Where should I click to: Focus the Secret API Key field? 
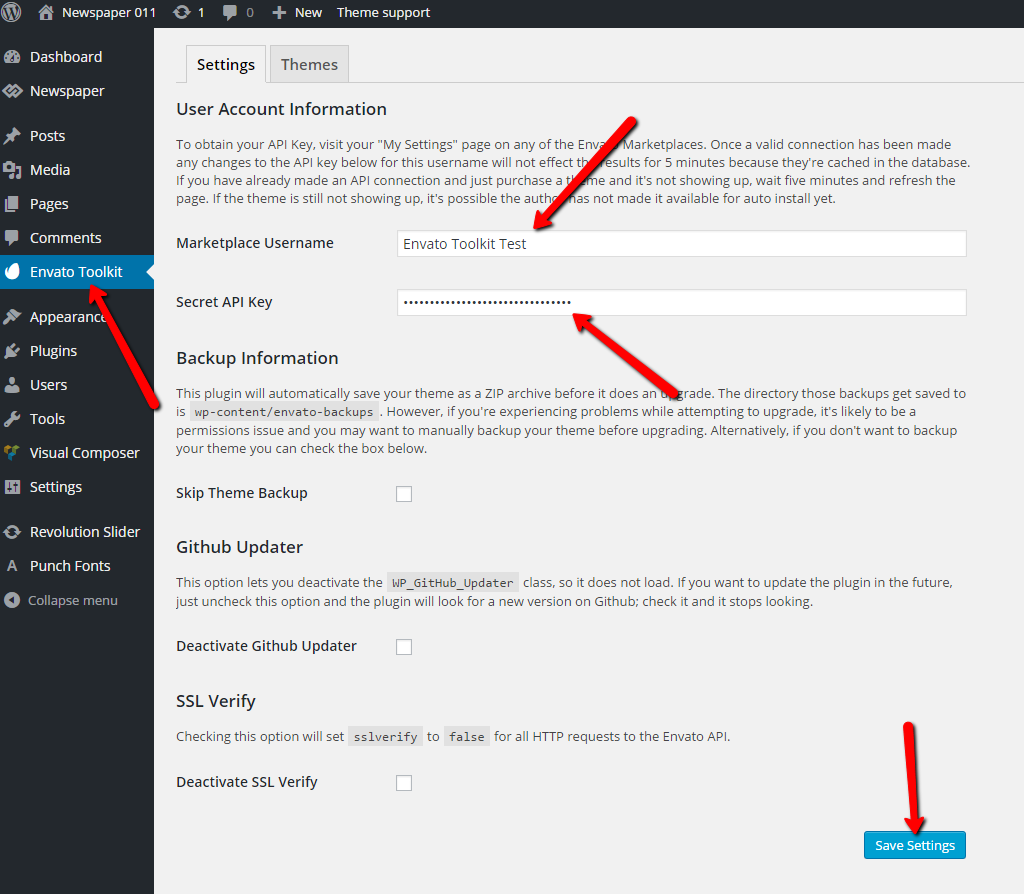coord(681,302)
